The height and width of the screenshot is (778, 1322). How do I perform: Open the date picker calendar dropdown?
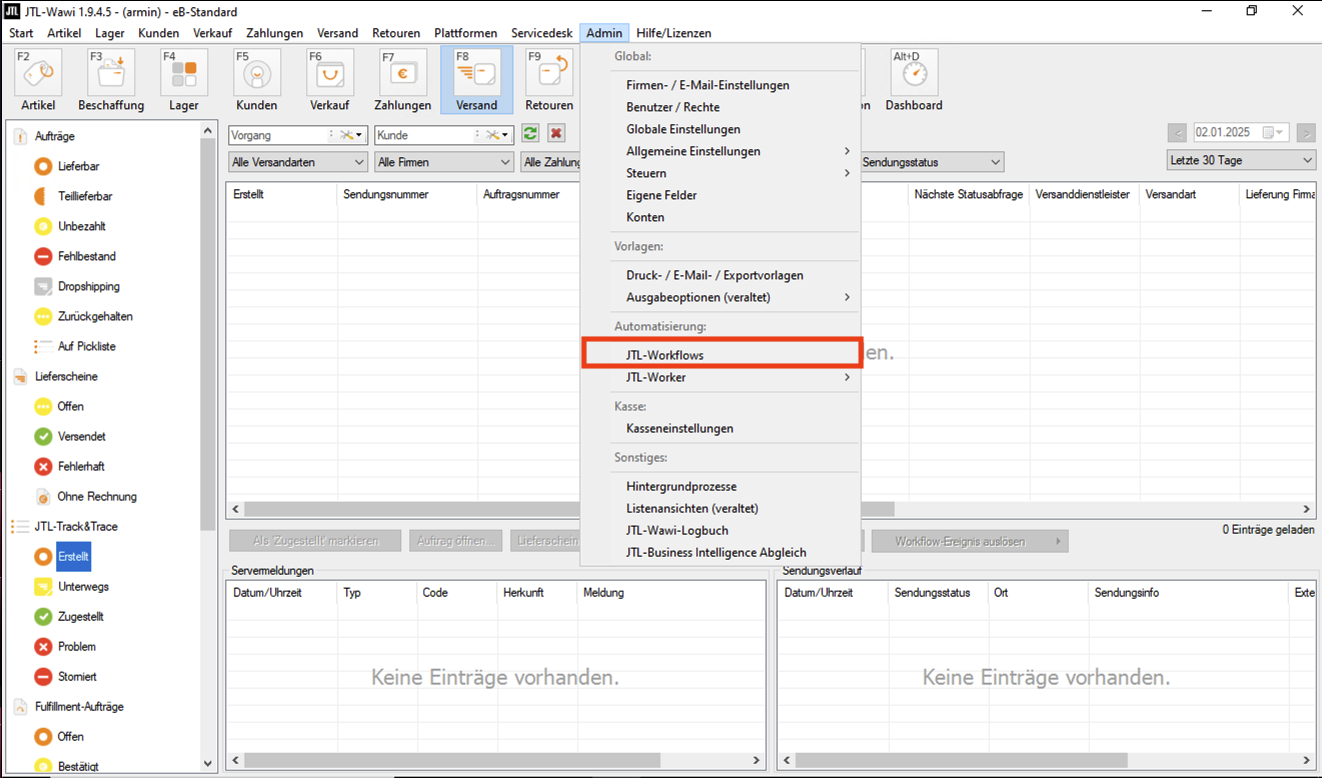1276,133
